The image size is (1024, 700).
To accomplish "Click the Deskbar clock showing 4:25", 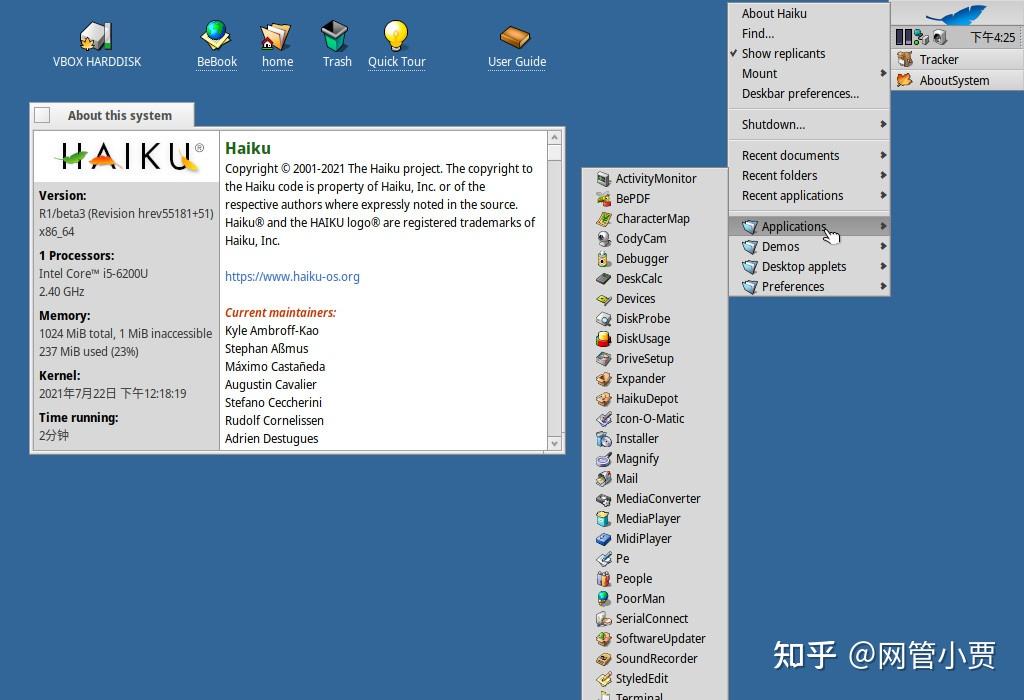I will click(992, 38).
